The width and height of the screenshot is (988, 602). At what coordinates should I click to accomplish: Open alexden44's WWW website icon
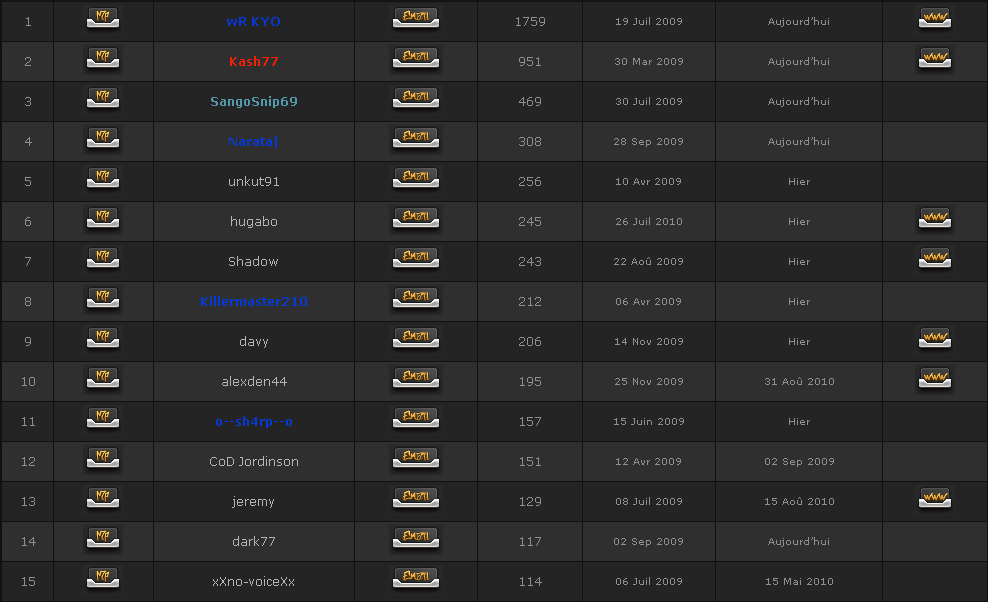[x=934, y=379]
